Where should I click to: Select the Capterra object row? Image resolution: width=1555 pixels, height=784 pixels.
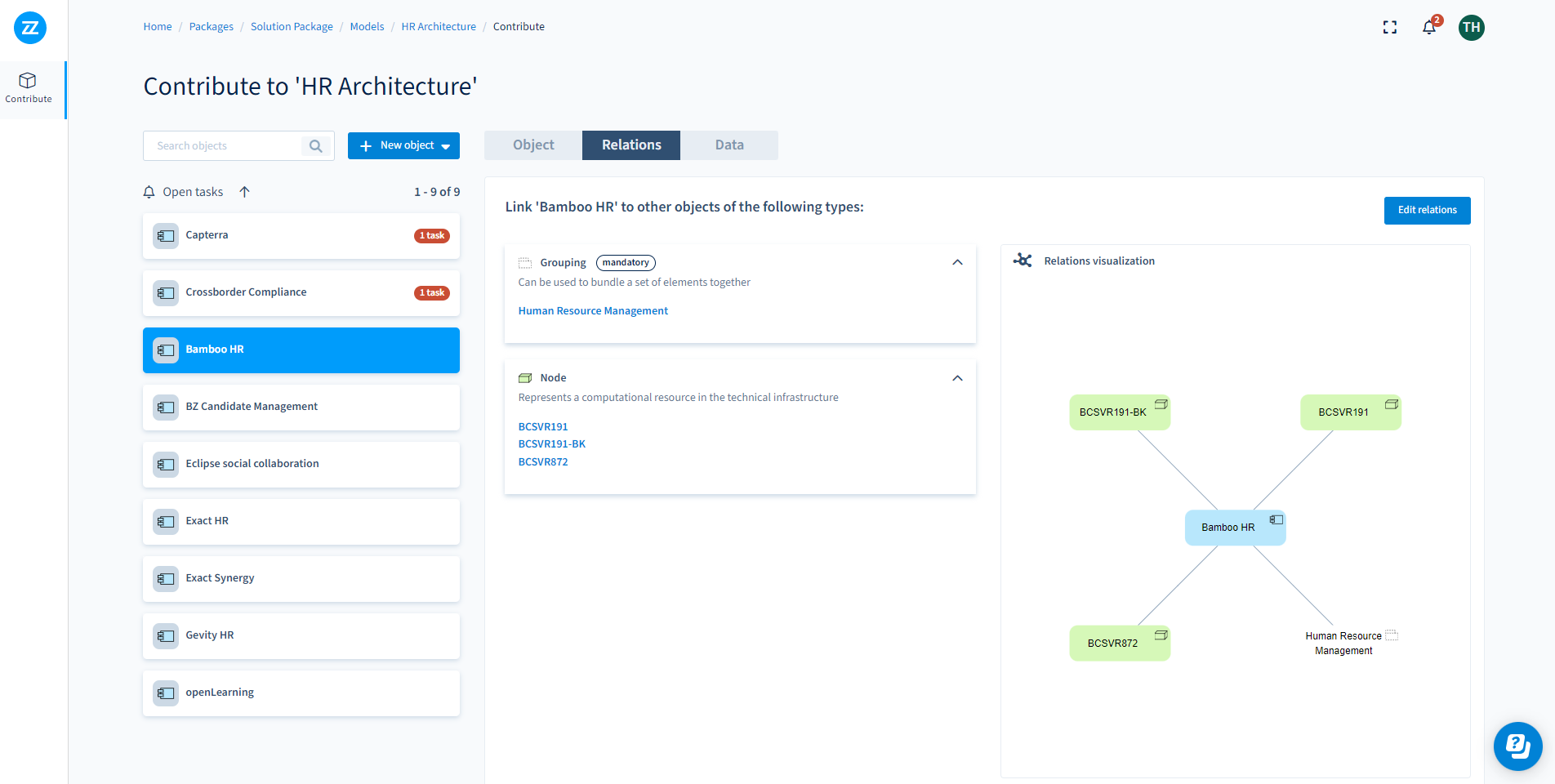pos(301,236)
